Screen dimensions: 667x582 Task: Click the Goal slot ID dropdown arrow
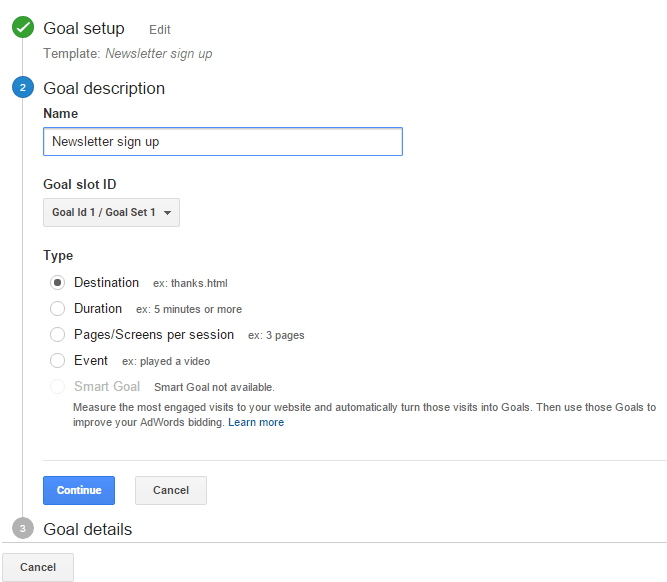(168, 212)
